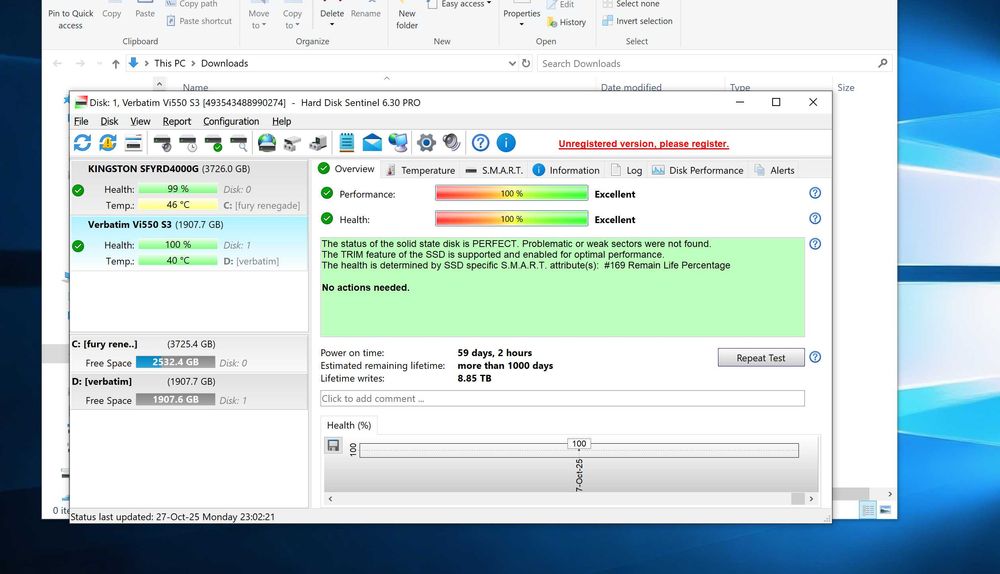Open the File menu in Hard Disk Sentinel

click(81, 121)
